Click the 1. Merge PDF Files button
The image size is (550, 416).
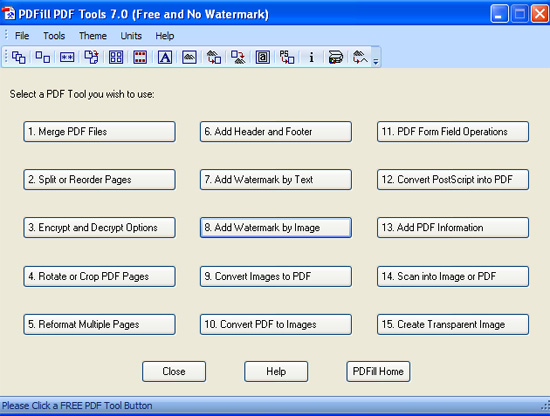[99, 132]
